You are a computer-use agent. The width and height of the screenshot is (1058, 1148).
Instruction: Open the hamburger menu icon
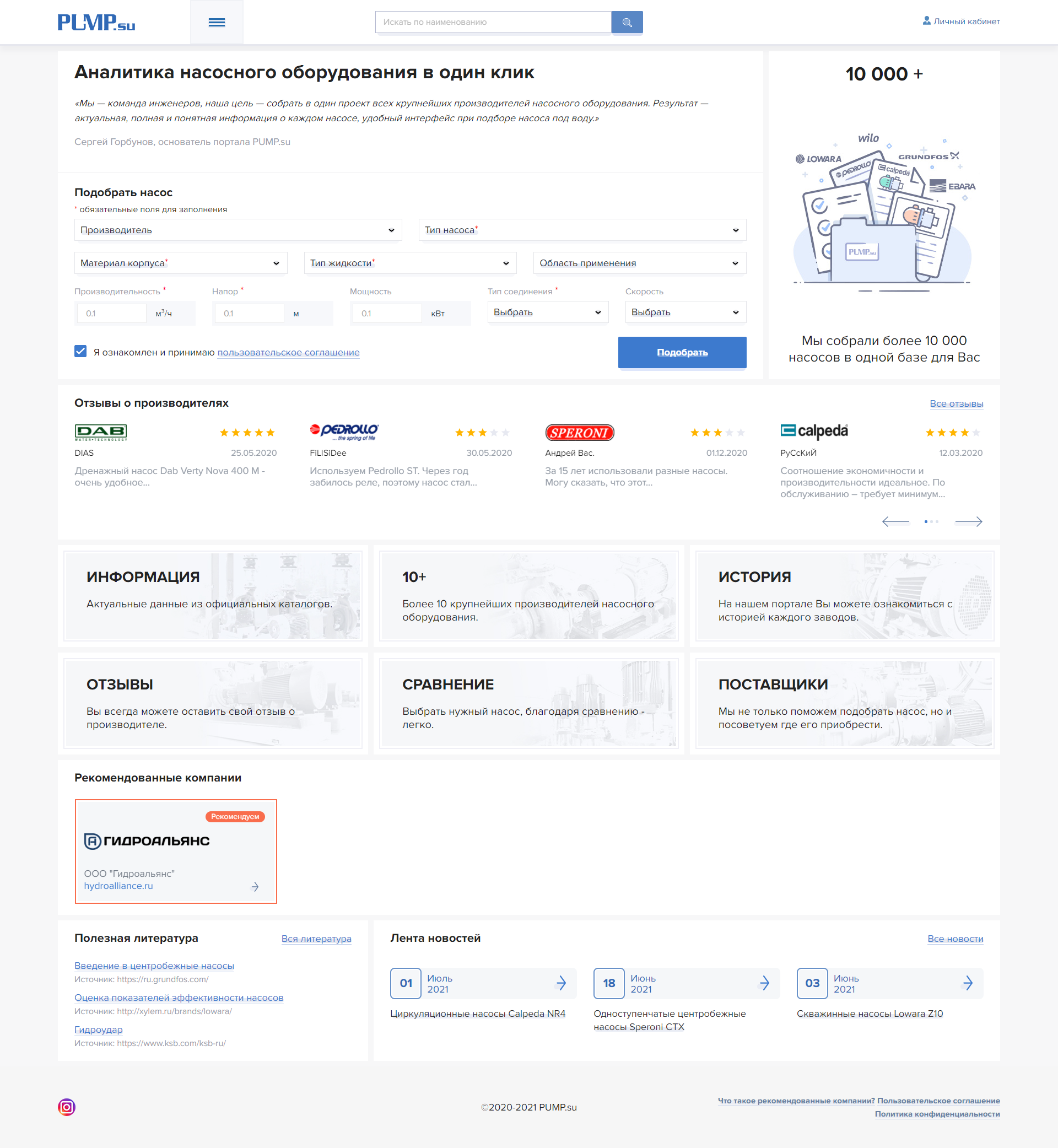pyautogui.click(x=217, y=23)
